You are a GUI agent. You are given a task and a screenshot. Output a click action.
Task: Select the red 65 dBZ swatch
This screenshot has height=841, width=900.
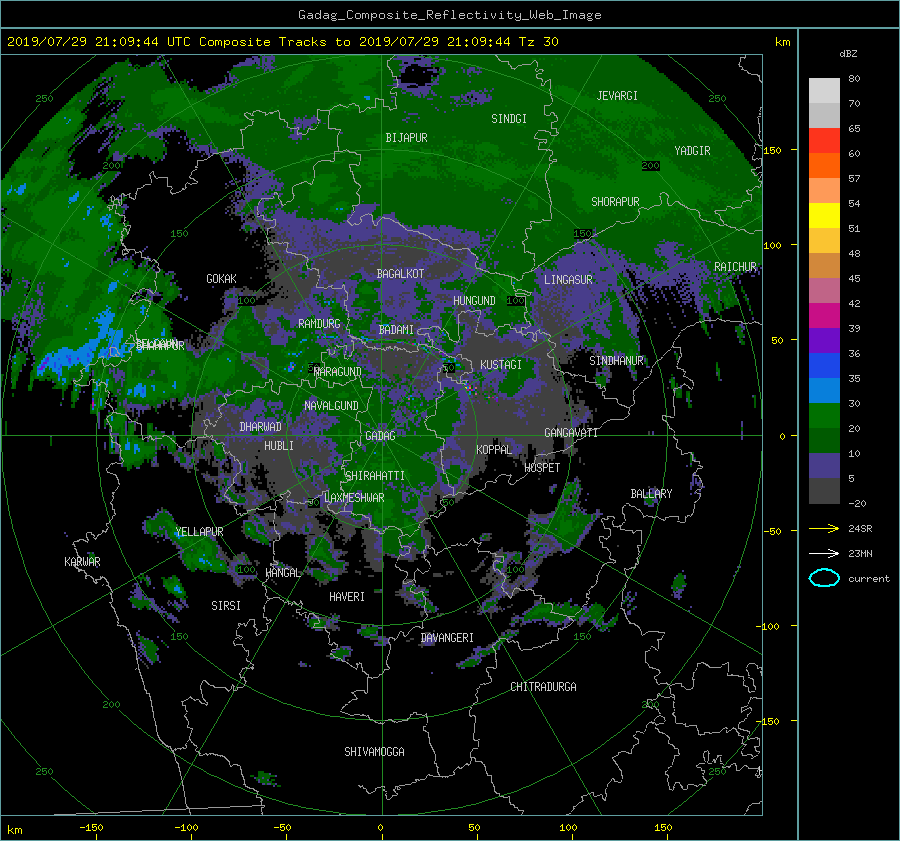[x=824, y=140]
